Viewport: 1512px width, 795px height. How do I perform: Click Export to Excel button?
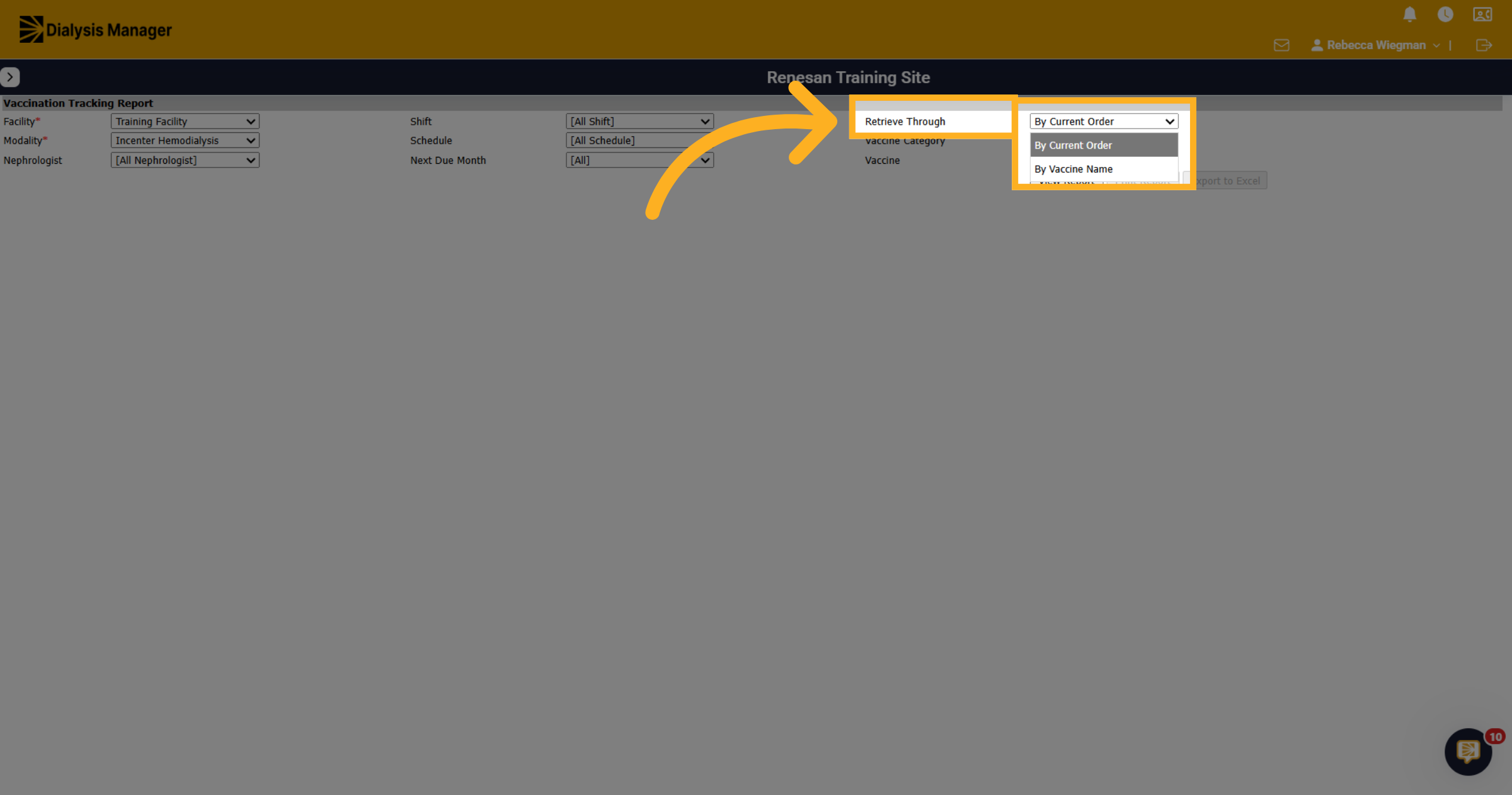point(1225,181)
